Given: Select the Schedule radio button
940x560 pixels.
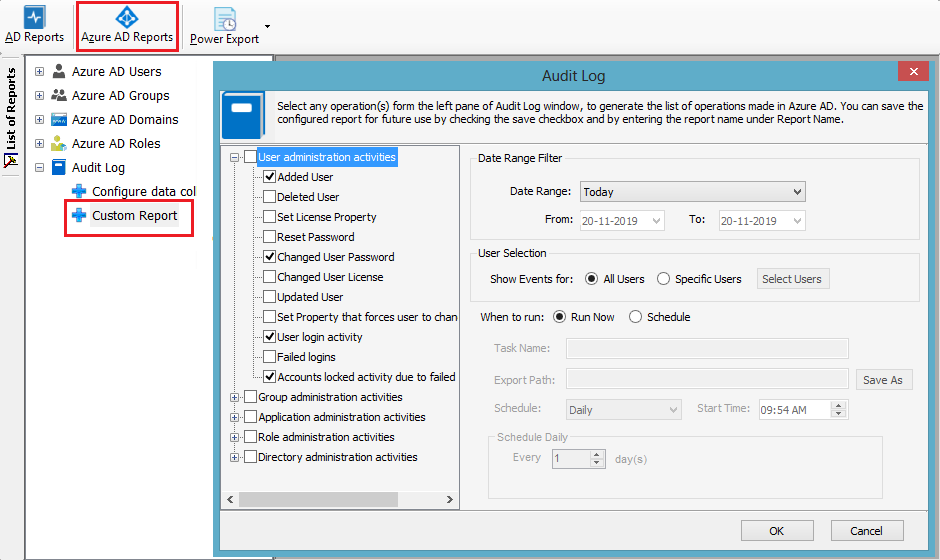Looking at the screenshot, I should [635, 317].
